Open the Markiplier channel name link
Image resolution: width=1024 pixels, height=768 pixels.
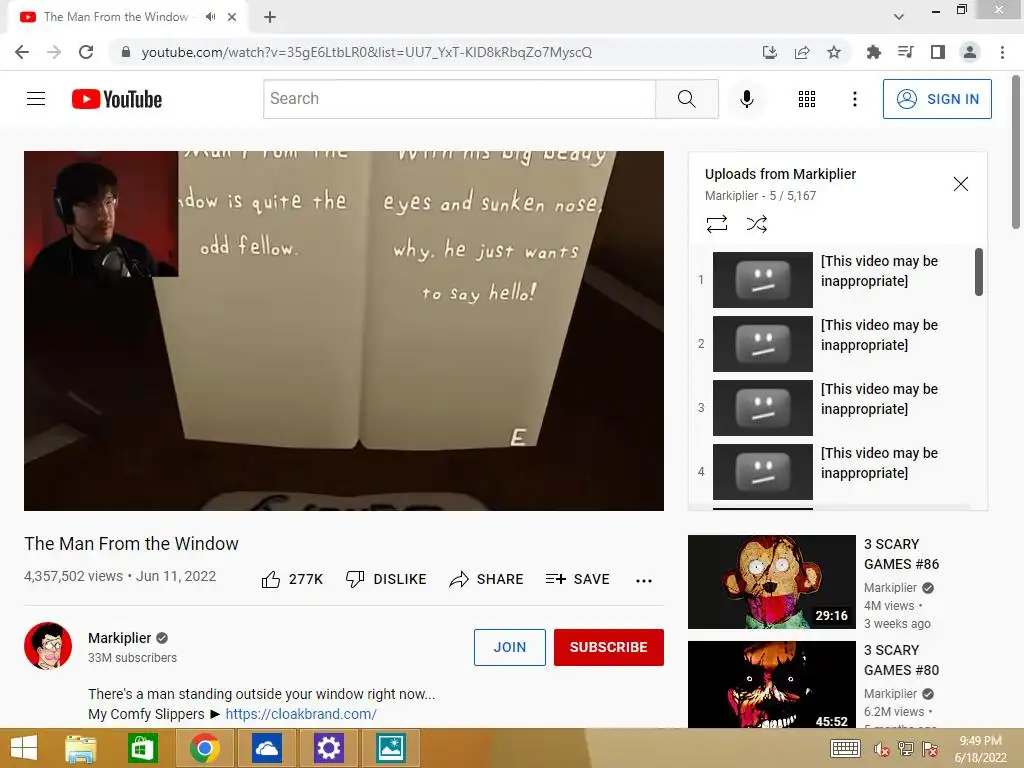[x=120, y=638]
